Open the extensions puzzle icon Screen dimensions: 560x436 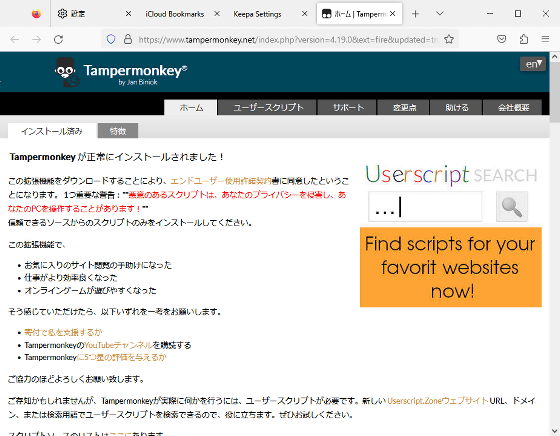[x=524, y=39]
